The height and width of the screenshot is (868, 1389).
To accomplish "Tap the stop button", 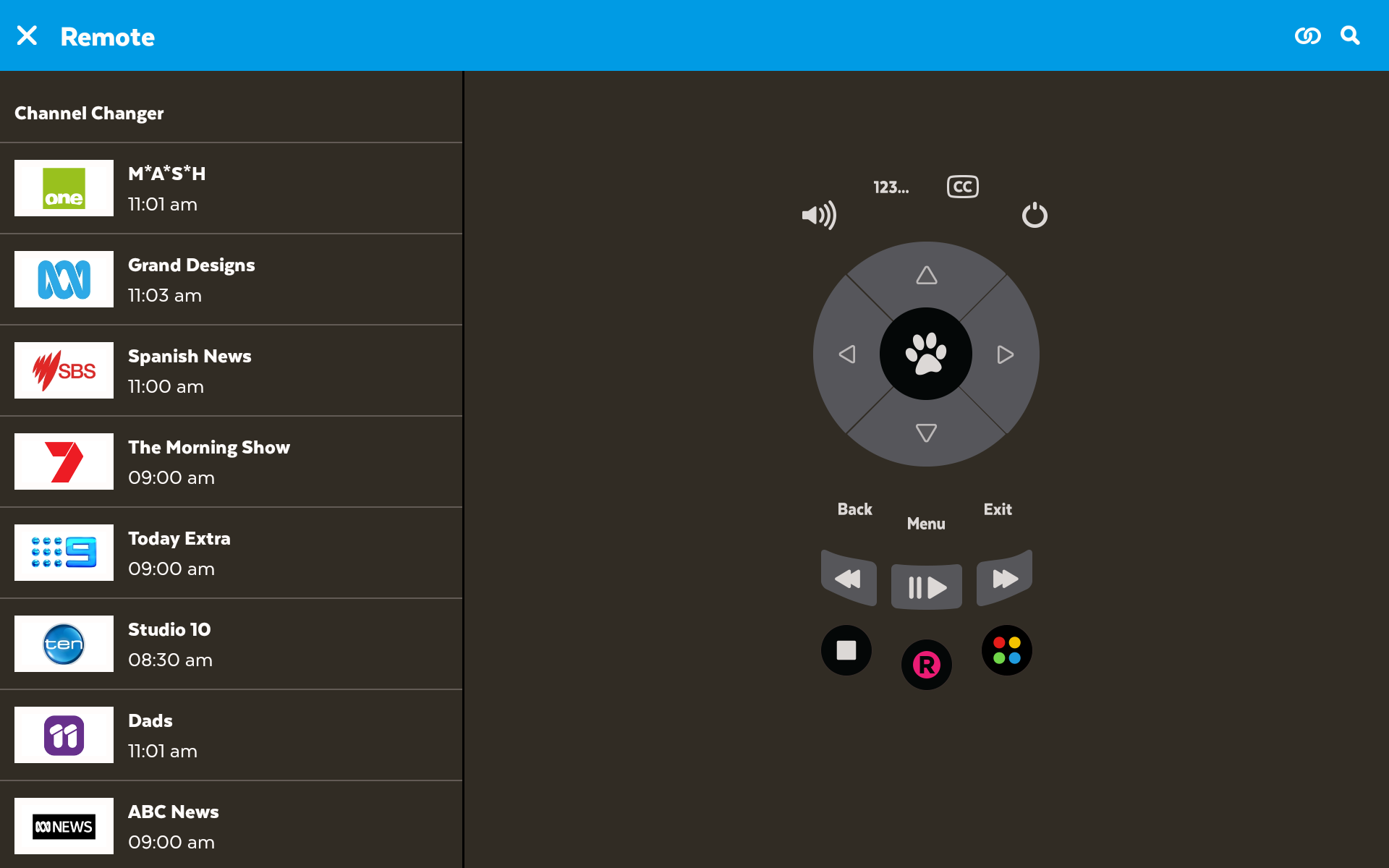I will (x=846, y=650).
